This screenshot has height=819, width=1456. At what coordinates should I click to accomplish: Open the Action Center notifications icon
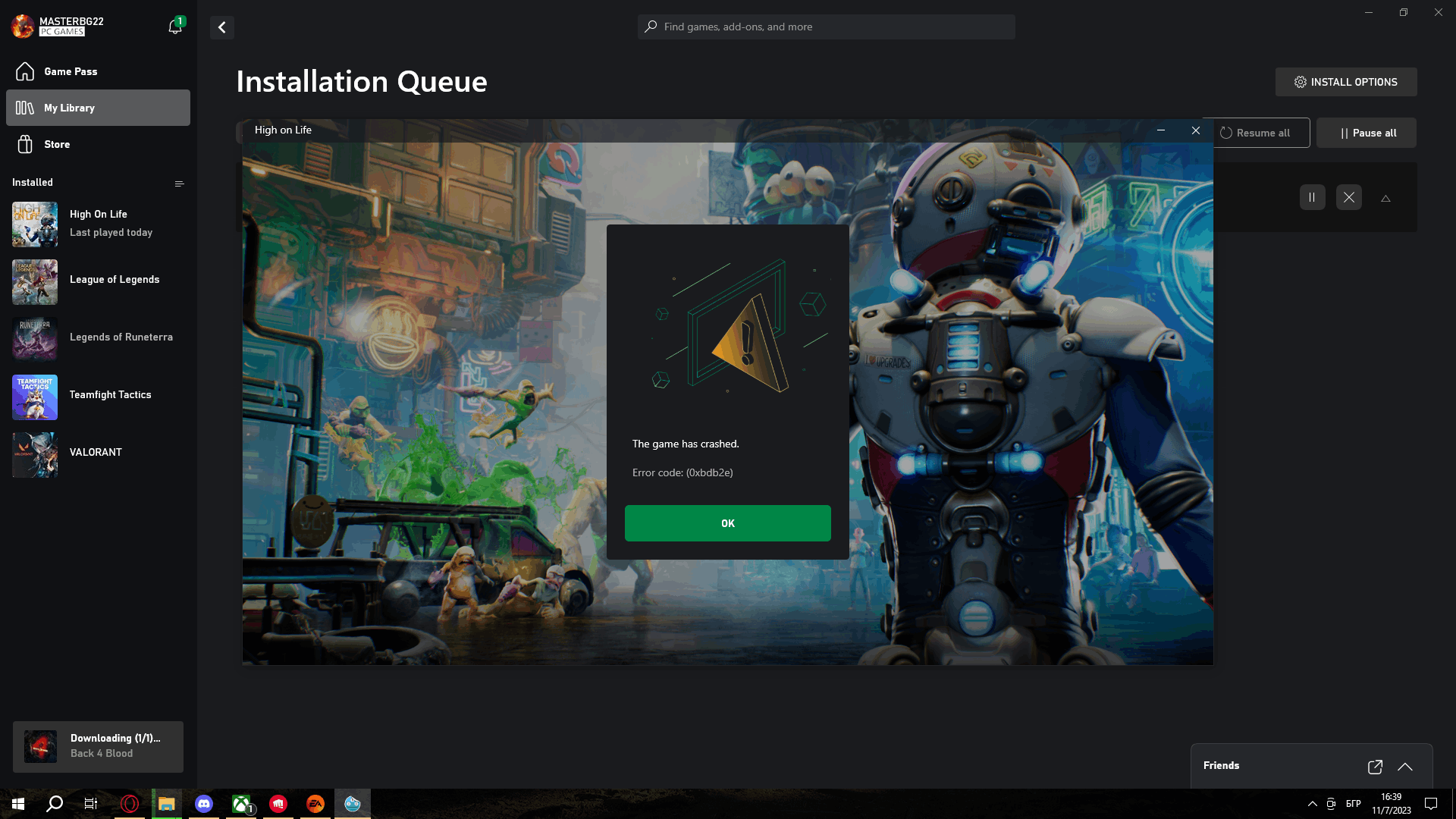(x=1431, y=804)
